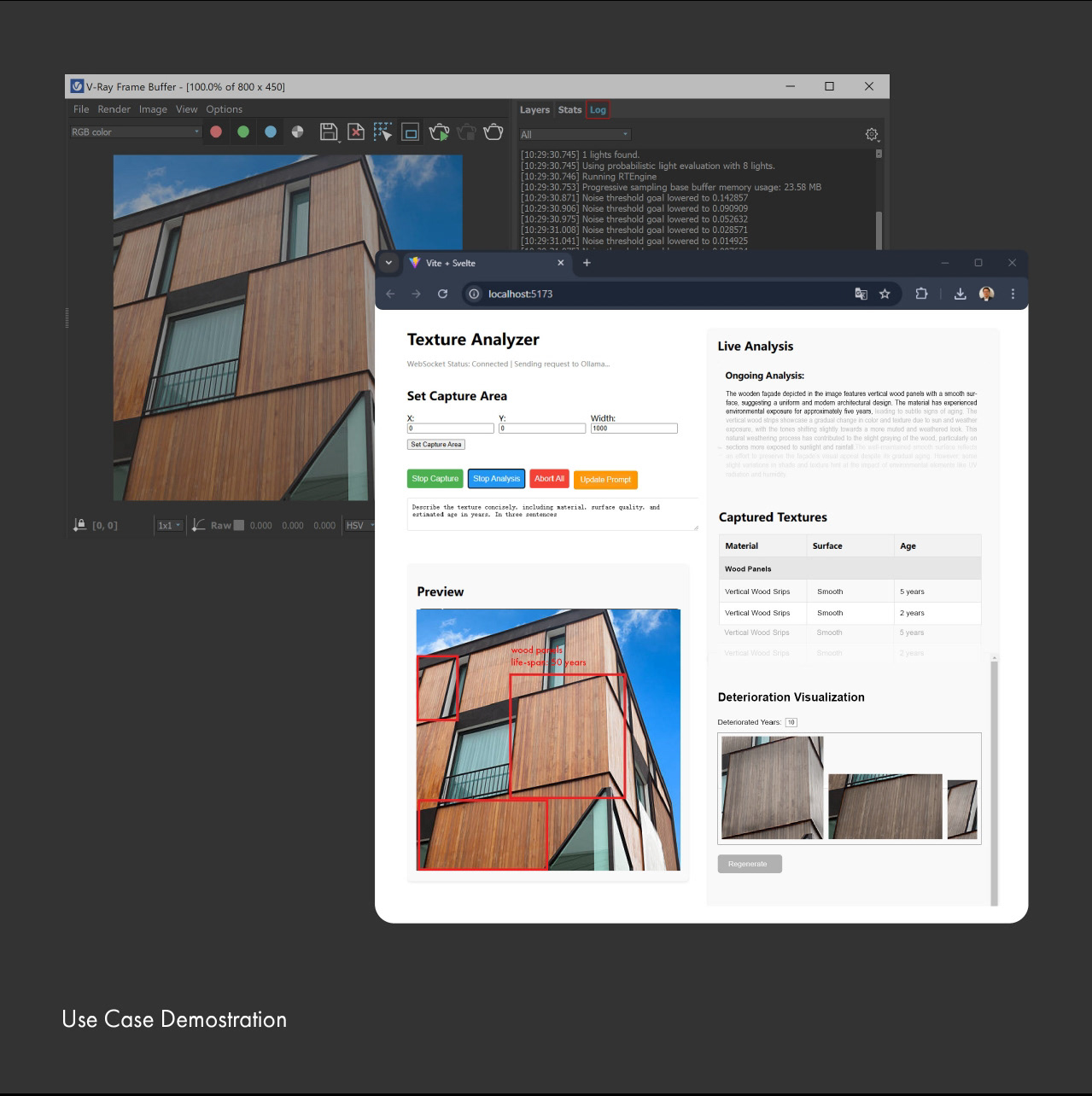
Task: Open V-Ray log settings gear
Action: (x=872, y=134)
